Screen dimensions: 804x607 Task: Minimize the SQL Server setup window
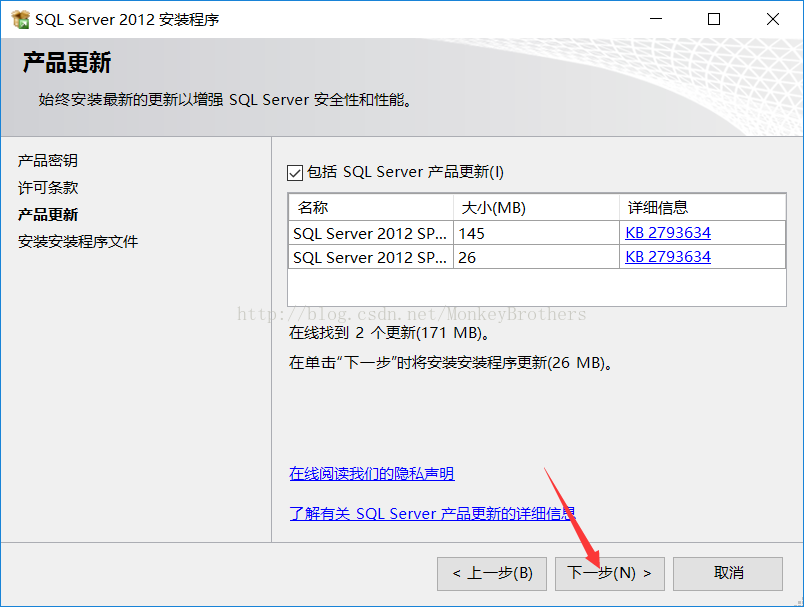[x=656, y=19]
